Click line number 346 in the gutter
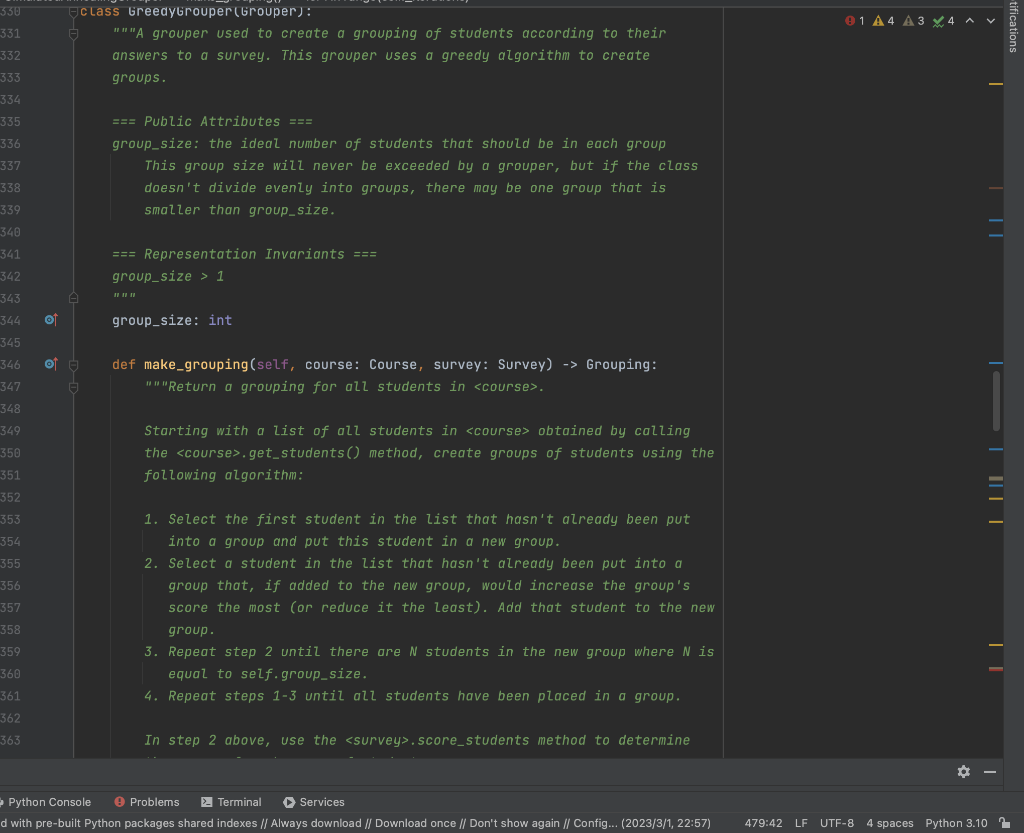Image resolution: width=1024 pixels, height=833 pixels. click(10, 364)
